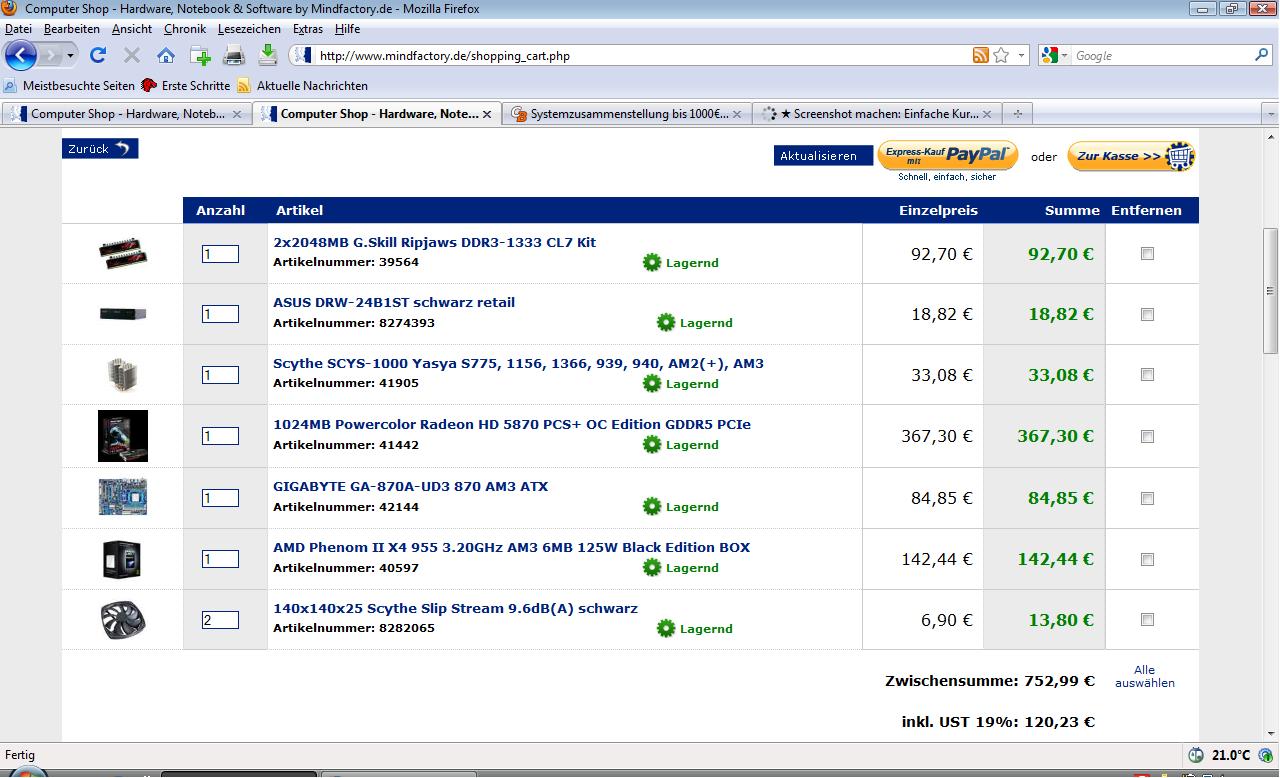Image resolution: width=1280 pixels, height=778 pixels.
Task: Open the Ansicht menu
Action: pos(132,29)
